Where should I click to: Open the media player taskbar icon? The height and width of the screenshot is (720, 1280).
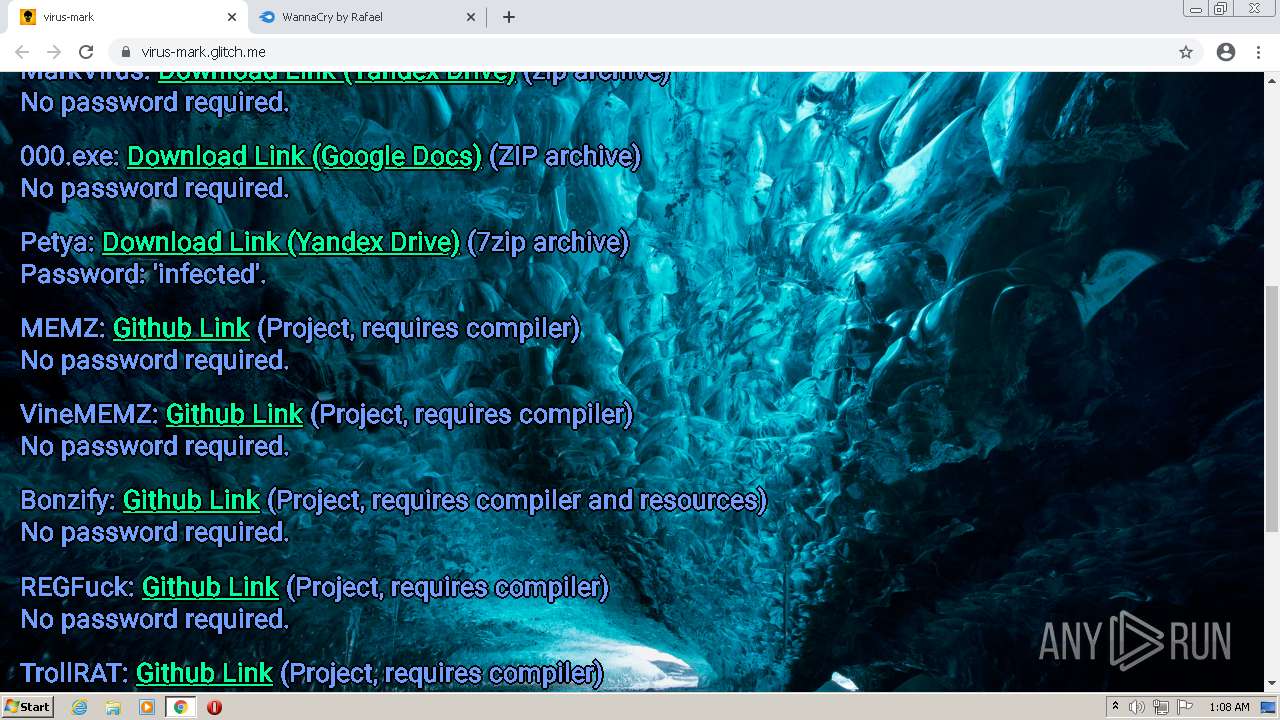tap(147, 707)
